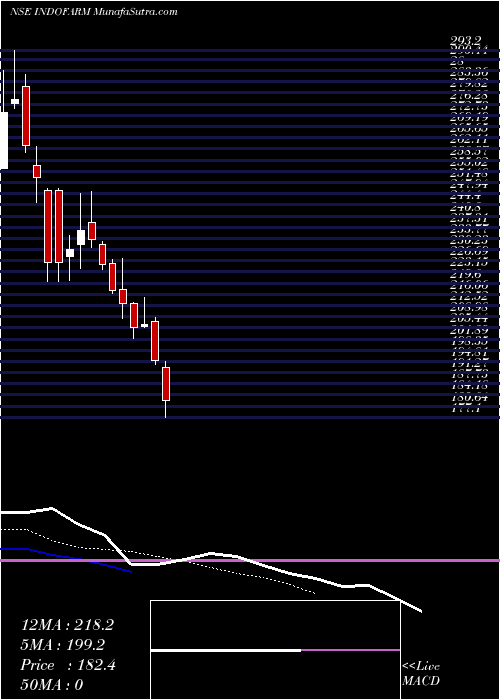Image resolution: width=500 pixels, height=700 pixels.
Task: Click the last red candle at chart bottom
Action: (x=166, y=384)
